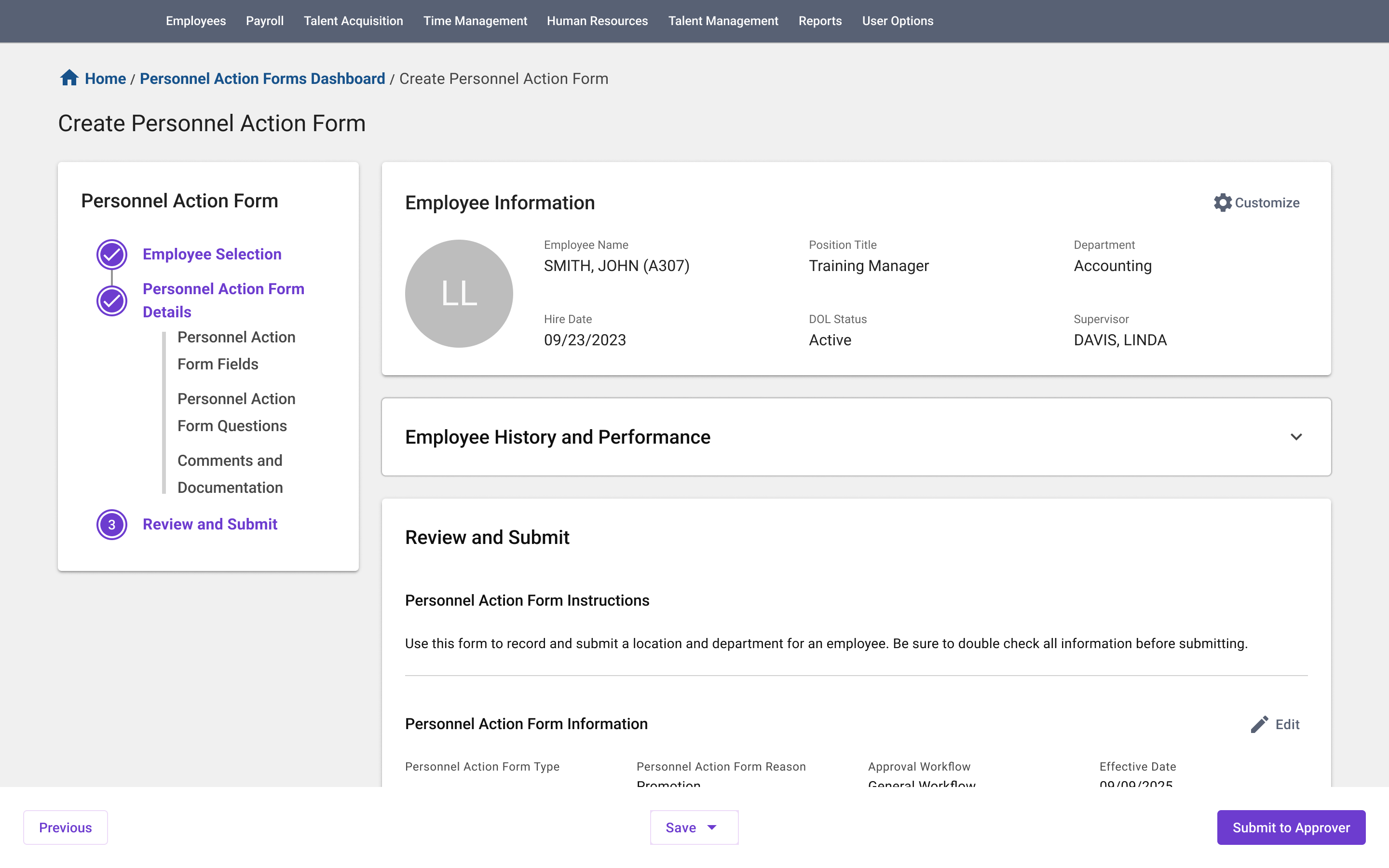Click Personnel Action Form Information heading
Viewport: 1389px width, 868px height.
click(526, 724)
